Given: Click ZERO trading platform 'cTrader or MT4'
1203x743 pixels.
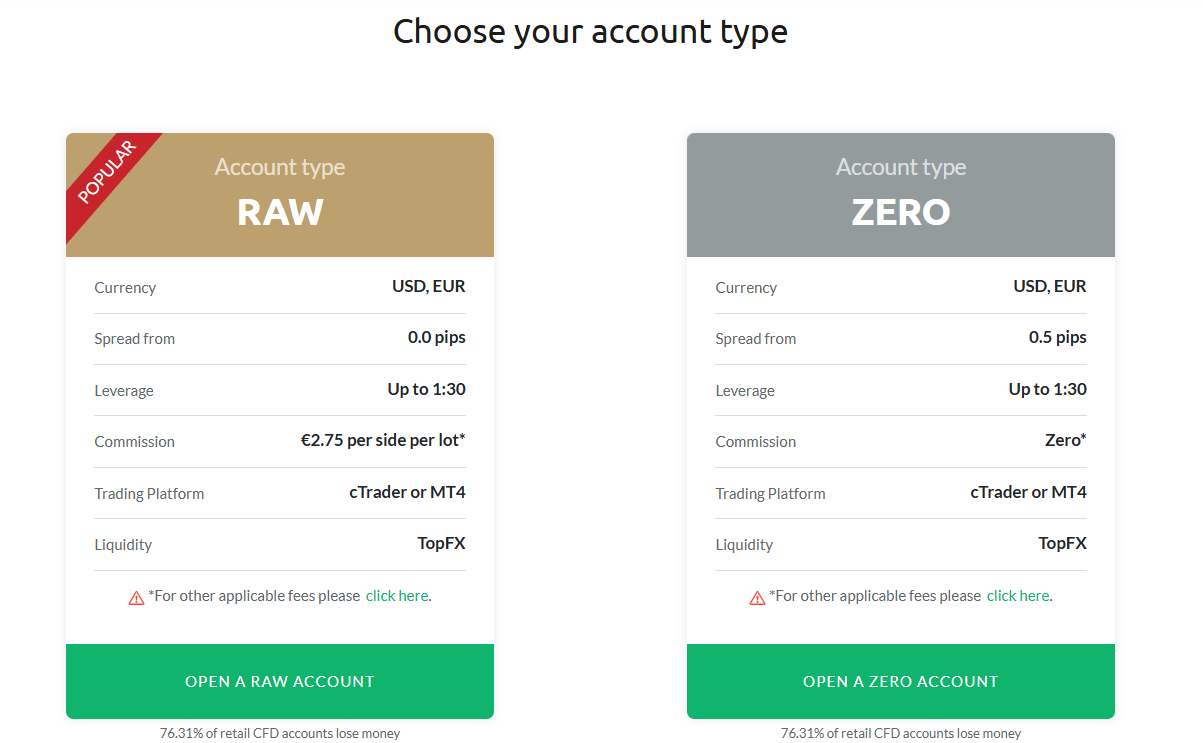Looking at the screenshot, I should pyautogui.click(x=1029, y=492).
